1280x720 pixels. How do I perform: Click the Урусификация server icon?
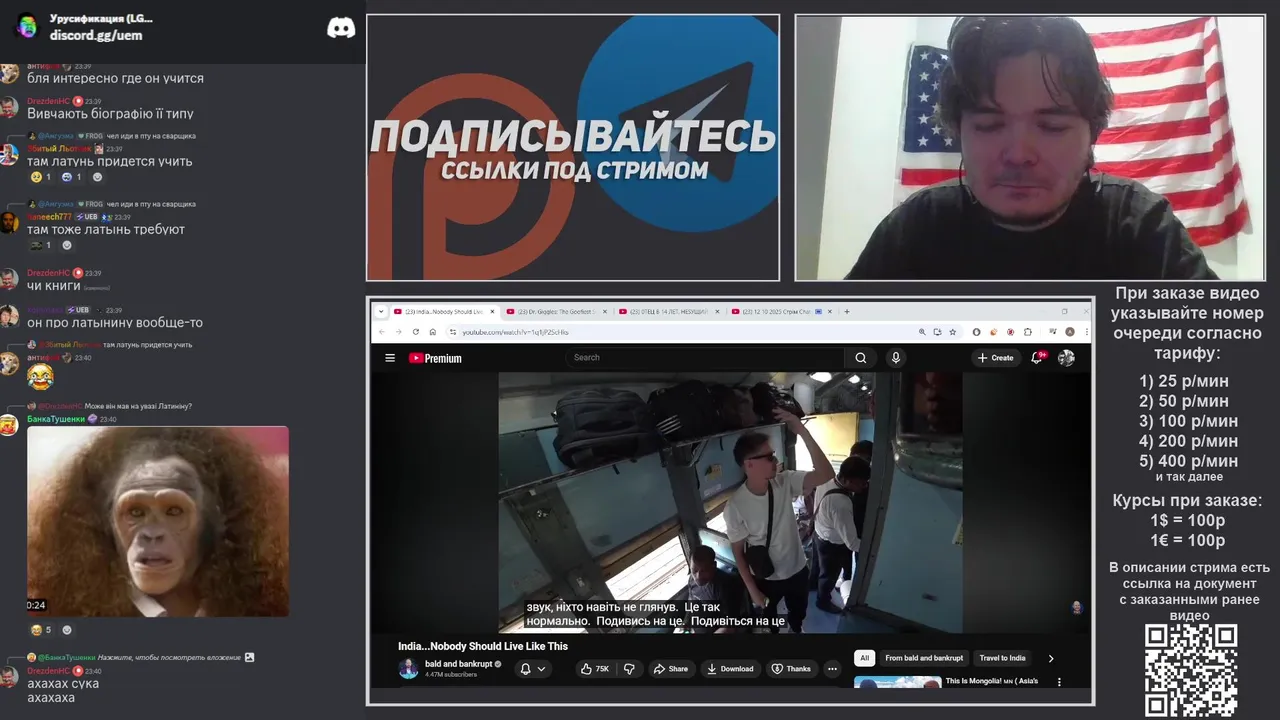(x=27, y=26)
